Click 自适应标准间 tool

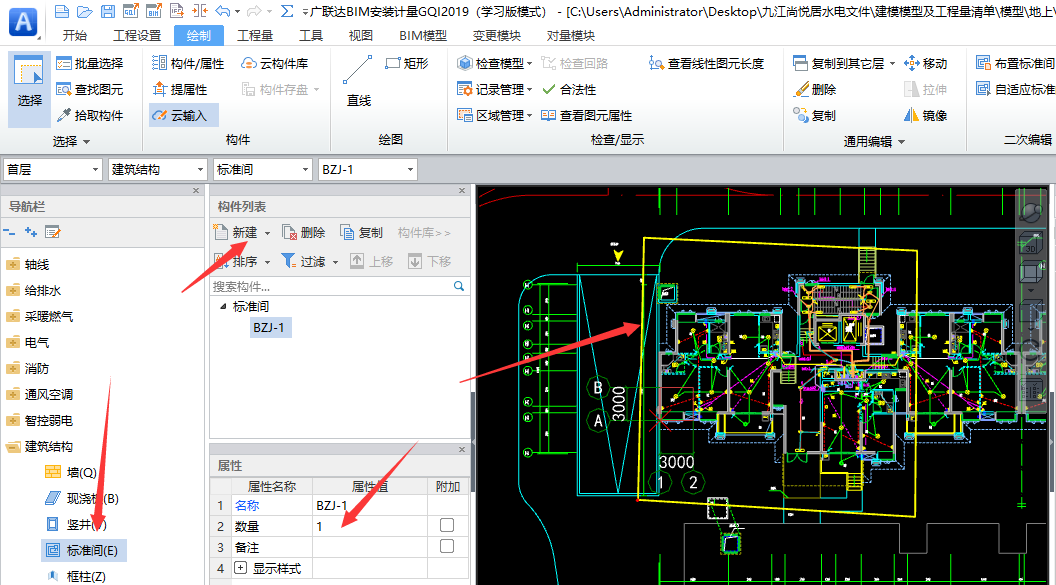click(1015, 90)
